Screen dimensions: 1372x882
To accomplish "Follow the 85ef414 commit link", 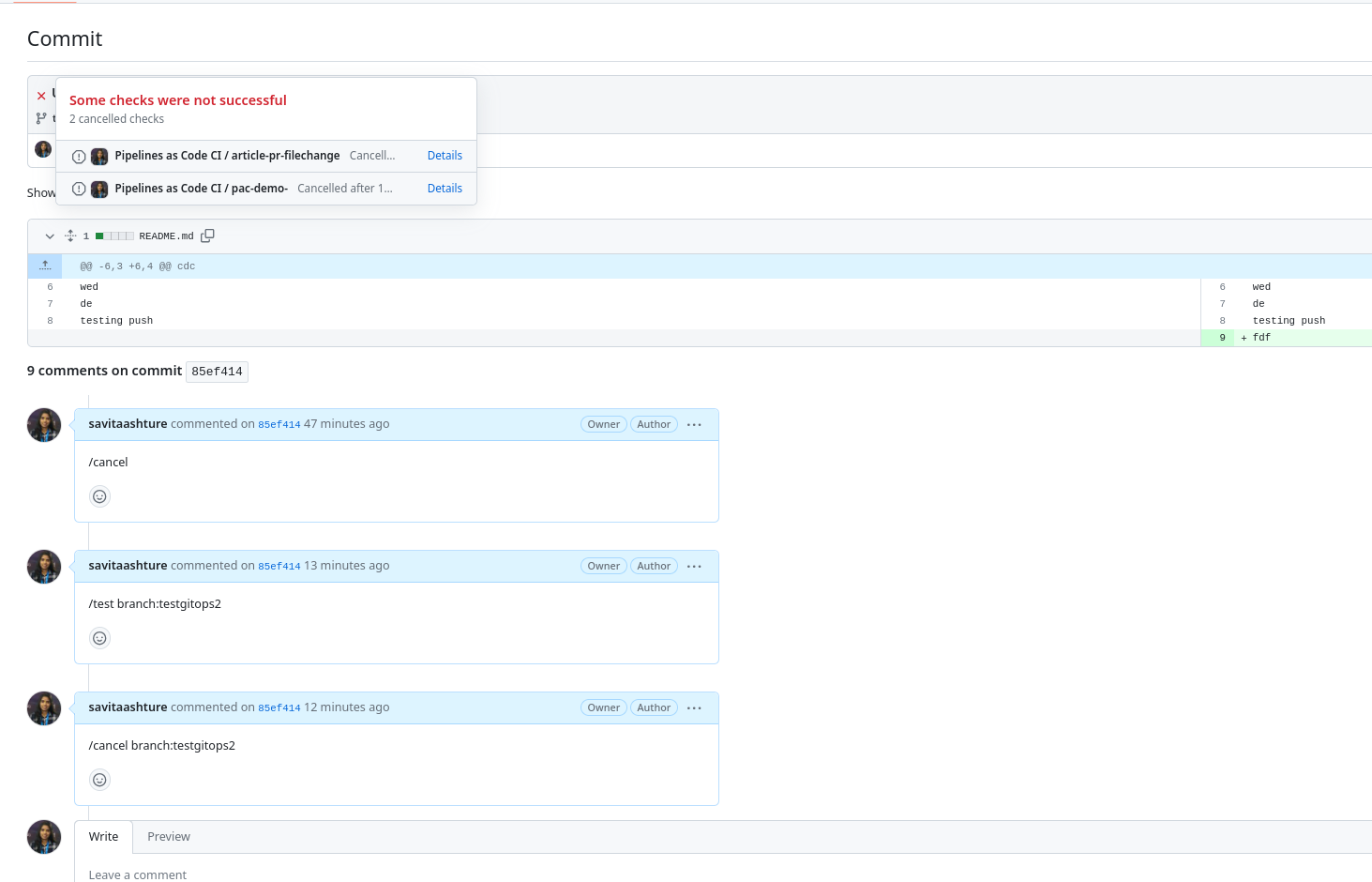I will click(279, 423).
